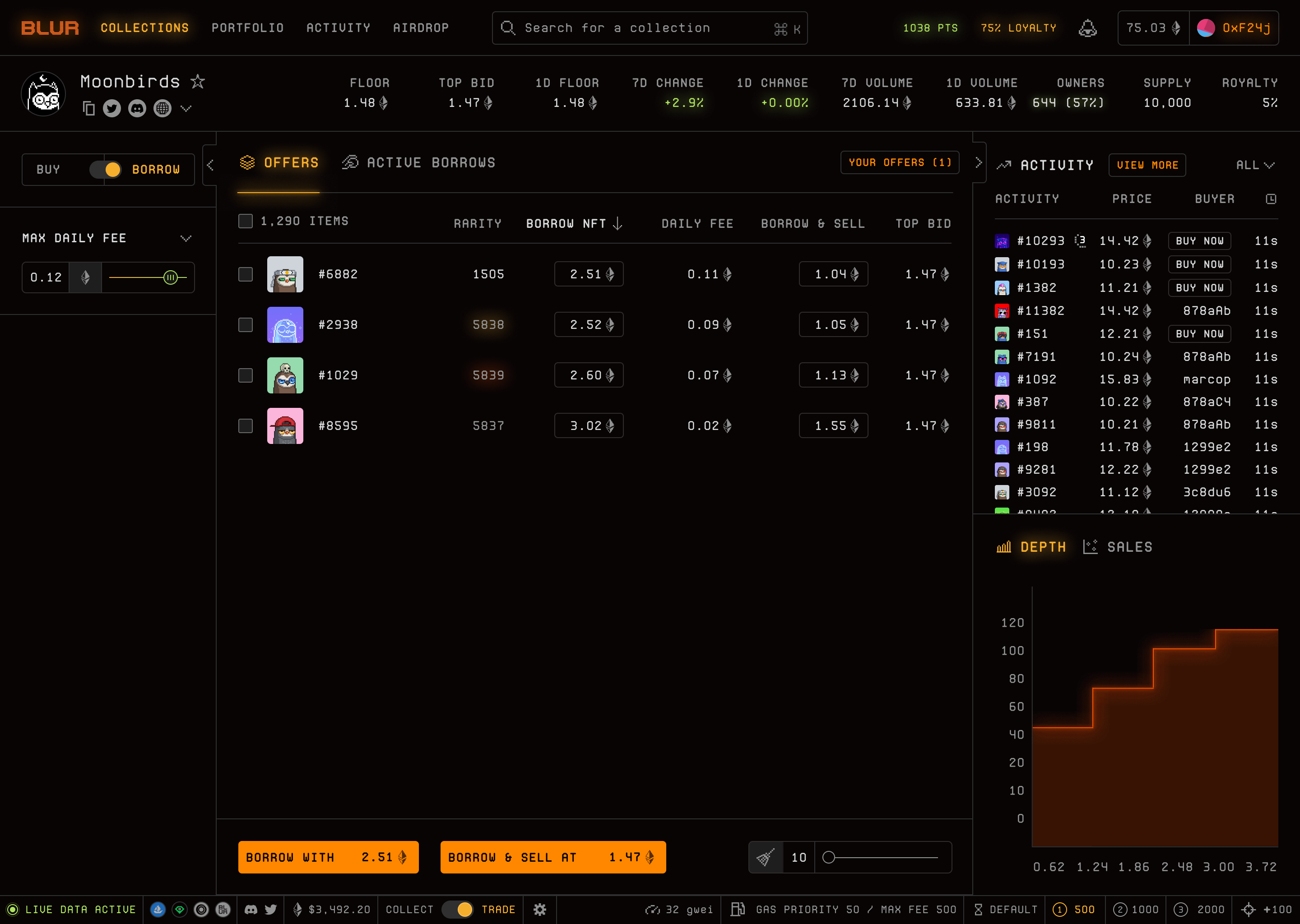The image size is (1300, 924).
Task: Switch to the Depth chart tab
Action: coord(1031,547)
